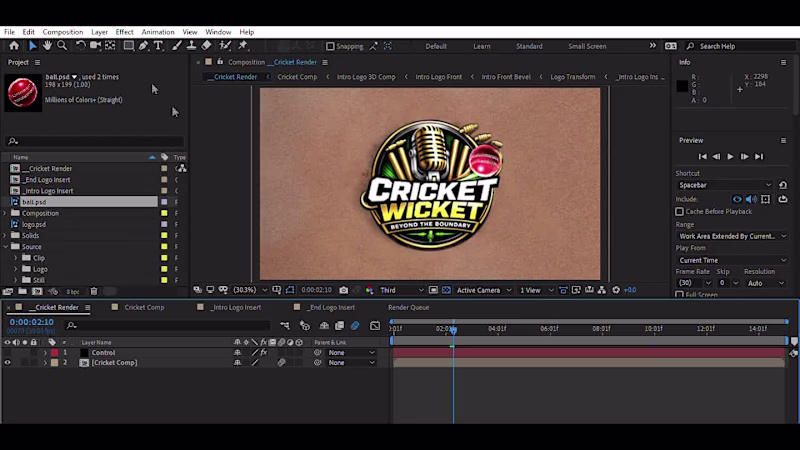Toggle the motion blur enable switch in timeline
The width and height of the screenshot is (800, 450).
(x=355, y=326)
